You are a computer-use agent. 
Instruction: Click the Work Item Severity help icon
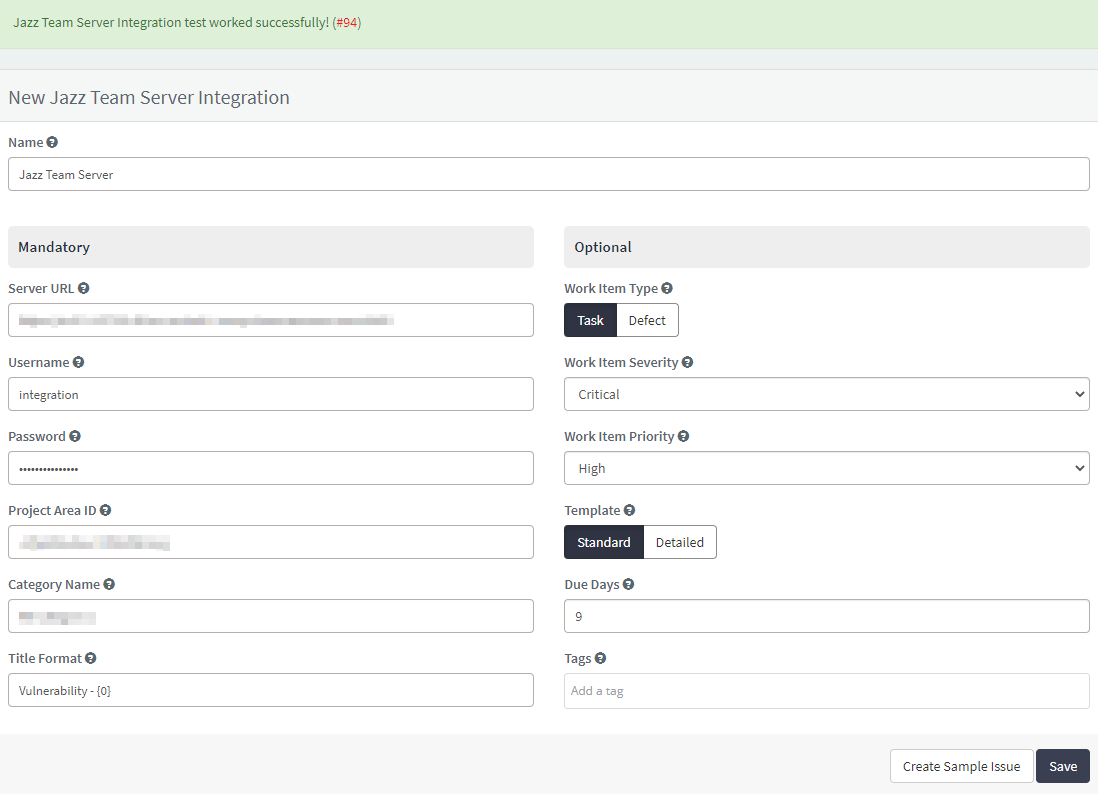pos(687,362)
